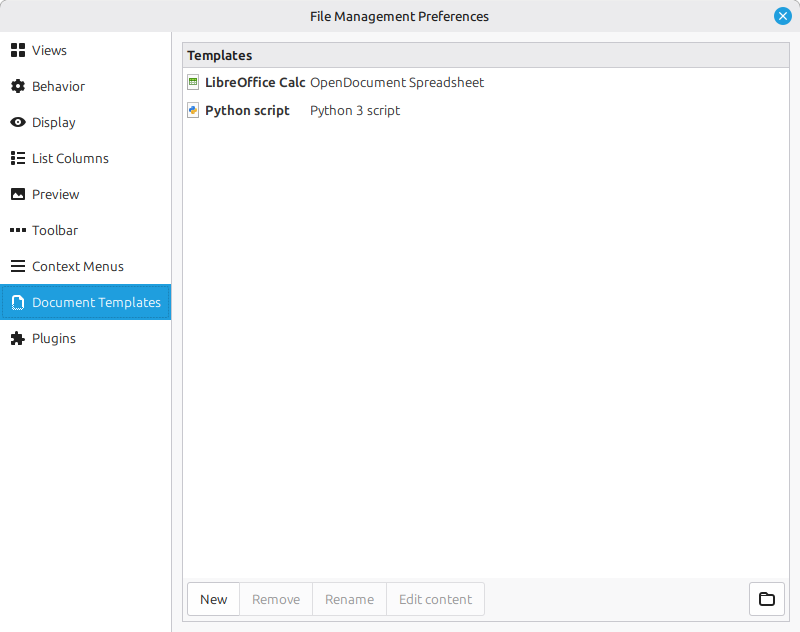The height and width of the screenshot is (632, 800).
Task: Click the Python script file icon
Action: (194, 111)
